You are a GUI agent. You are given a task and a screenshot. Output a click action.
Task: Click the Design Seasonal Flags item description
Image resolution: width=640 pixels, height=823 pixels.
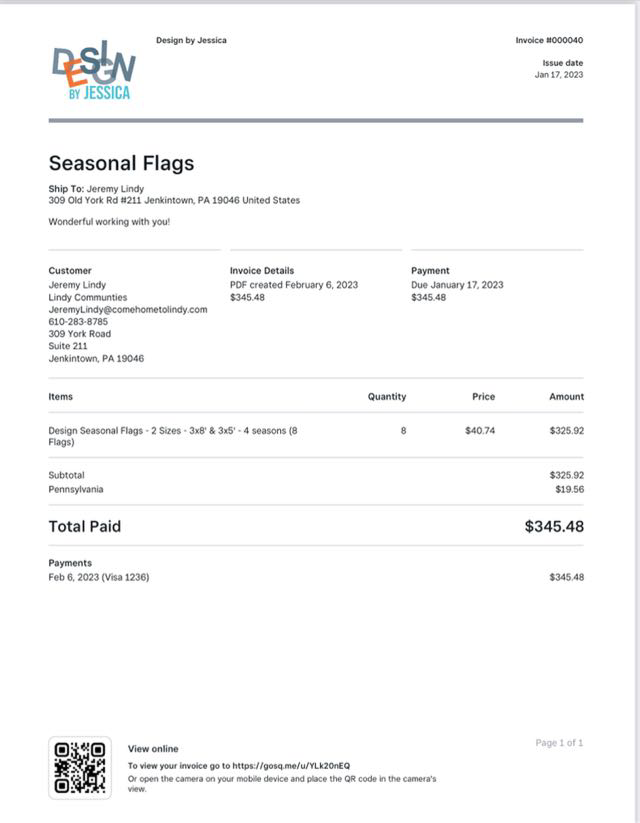click(x=172, y=436)
